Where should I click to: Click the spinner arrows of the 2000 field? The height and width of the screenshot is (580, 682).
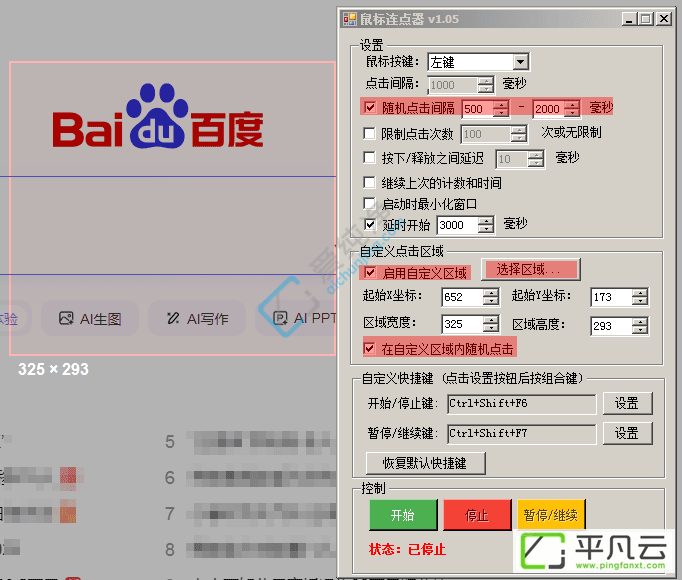(572, 109)
